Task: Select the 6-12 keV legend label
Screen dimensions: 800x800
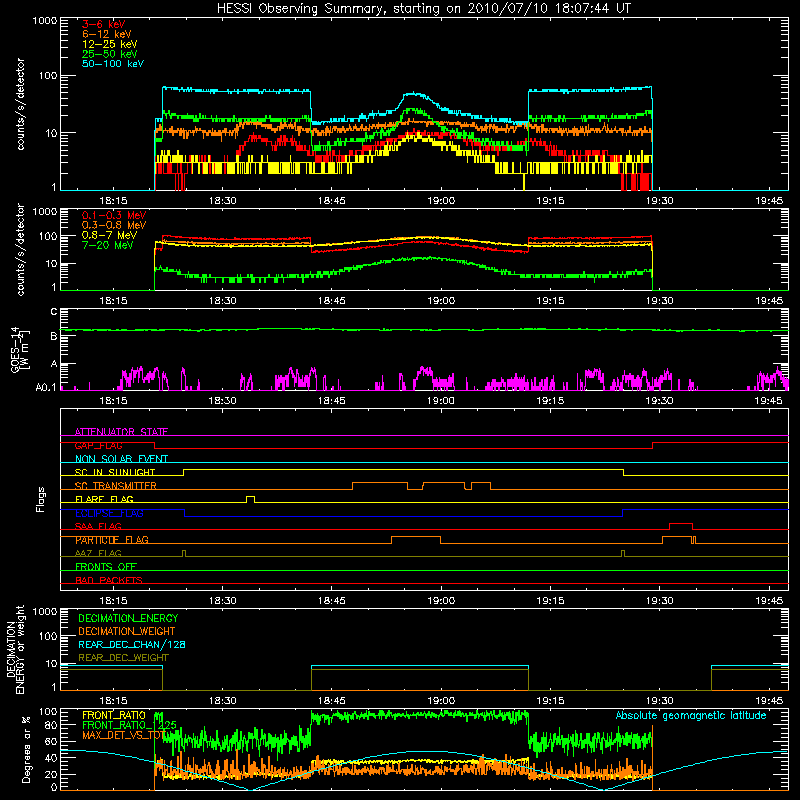Action: pos(107,34)
